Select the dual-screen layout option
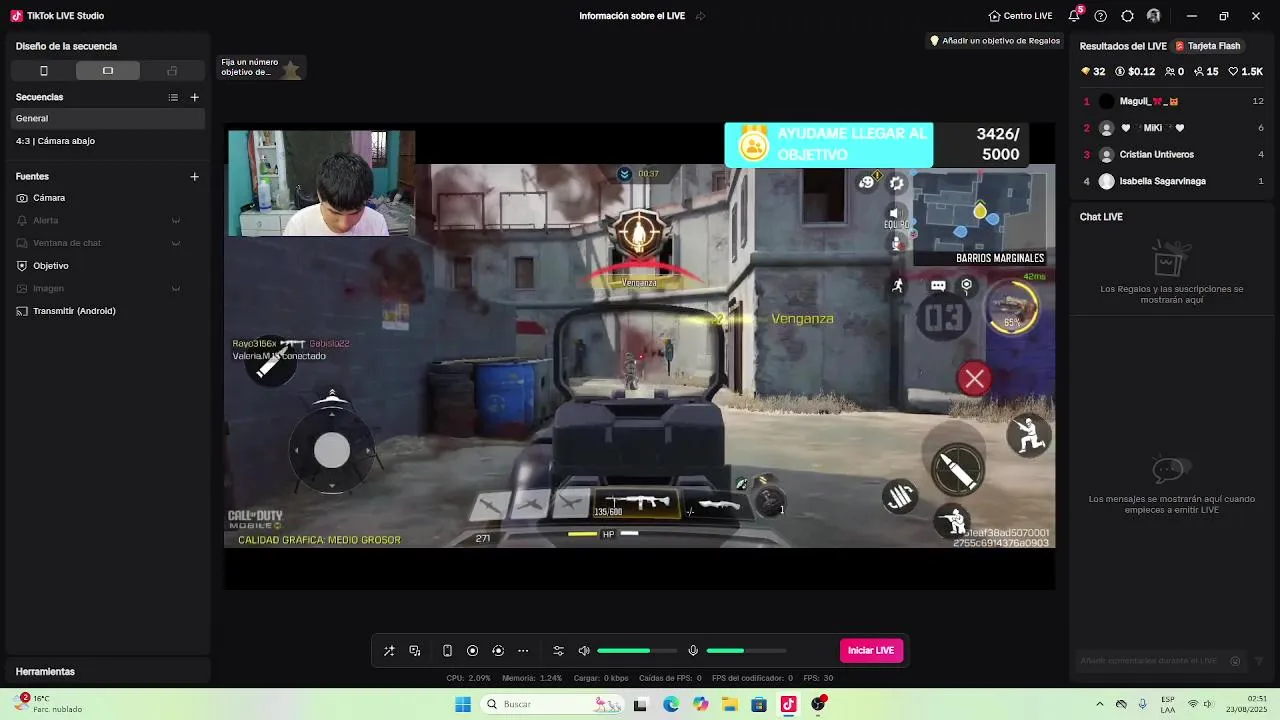The height and width of the screenshot is (720, 1280). click(x=172, y=71)
